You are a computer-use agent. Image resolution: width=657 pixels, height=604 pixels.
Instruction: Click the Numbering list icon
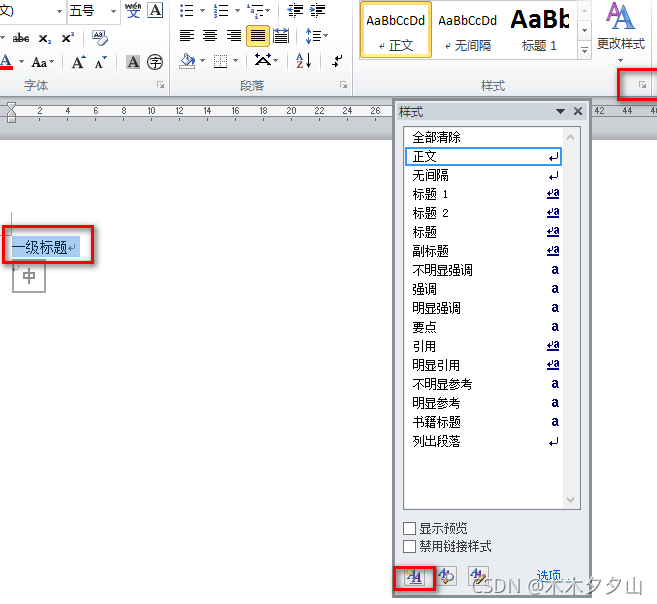[x=221, y=10]
